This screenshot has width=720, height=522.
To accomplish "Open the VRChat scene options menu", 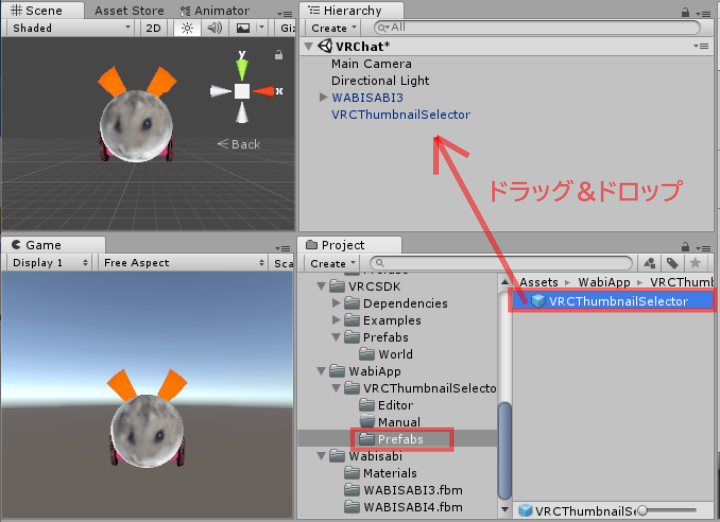I will [x=701, y=46].
